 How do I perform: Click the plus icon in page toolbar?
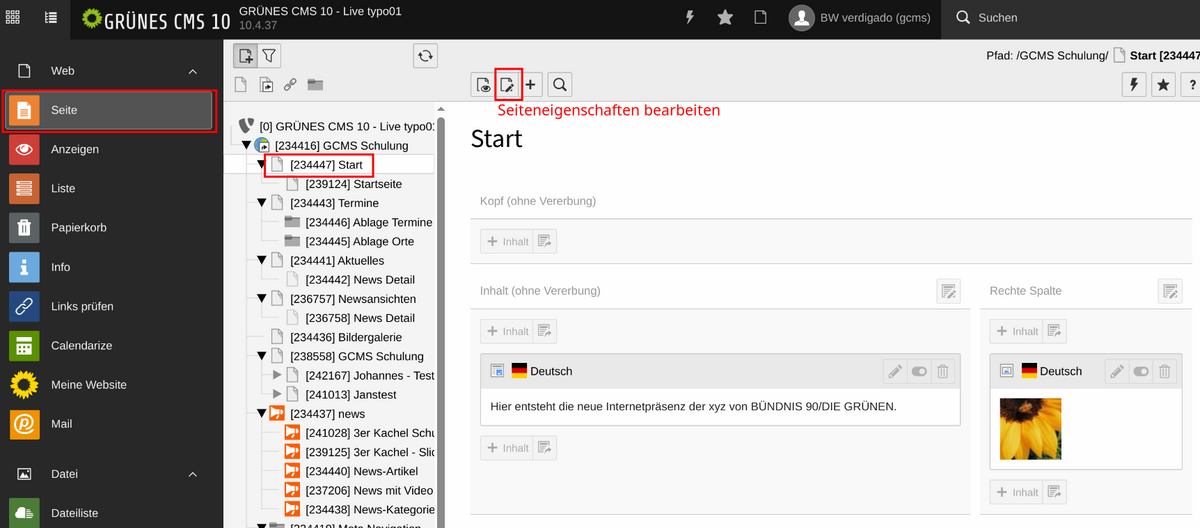pyautogui.click(x=532, y=85)
